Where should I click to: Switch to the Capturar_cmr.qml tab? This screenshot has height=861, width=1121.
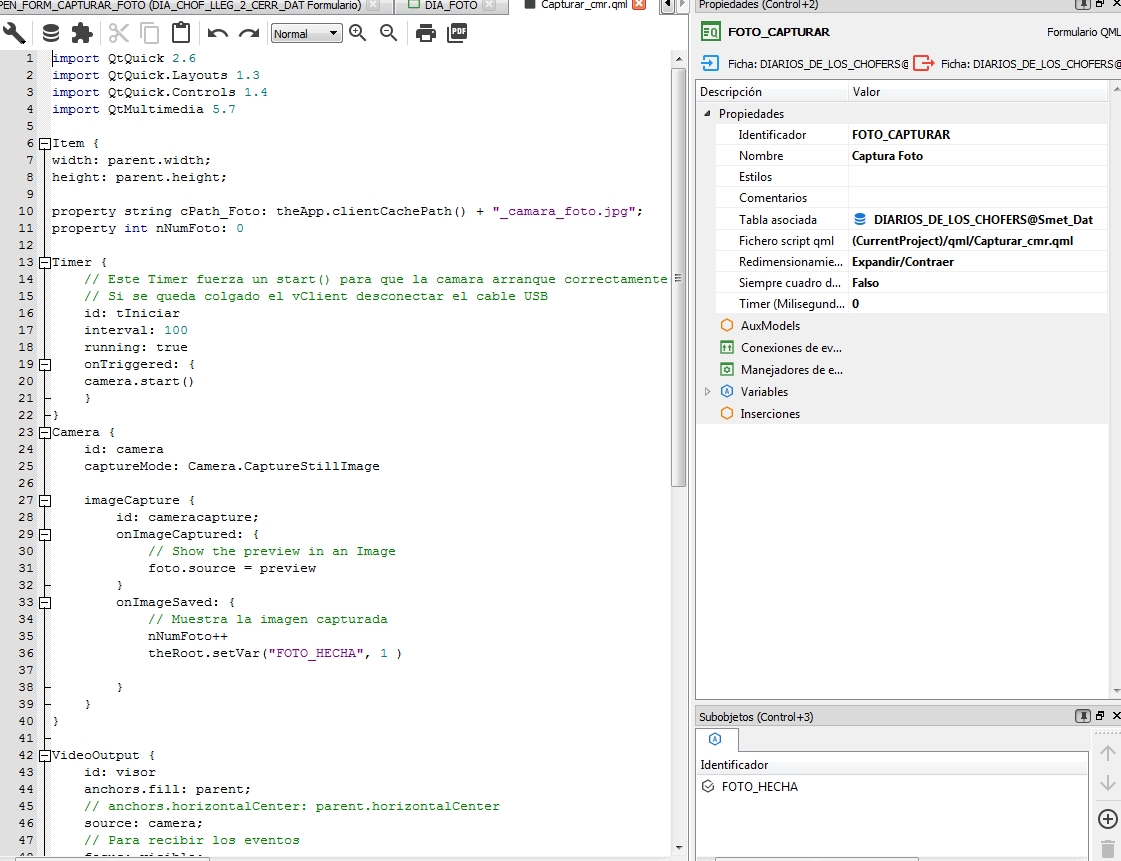[583, 5]
